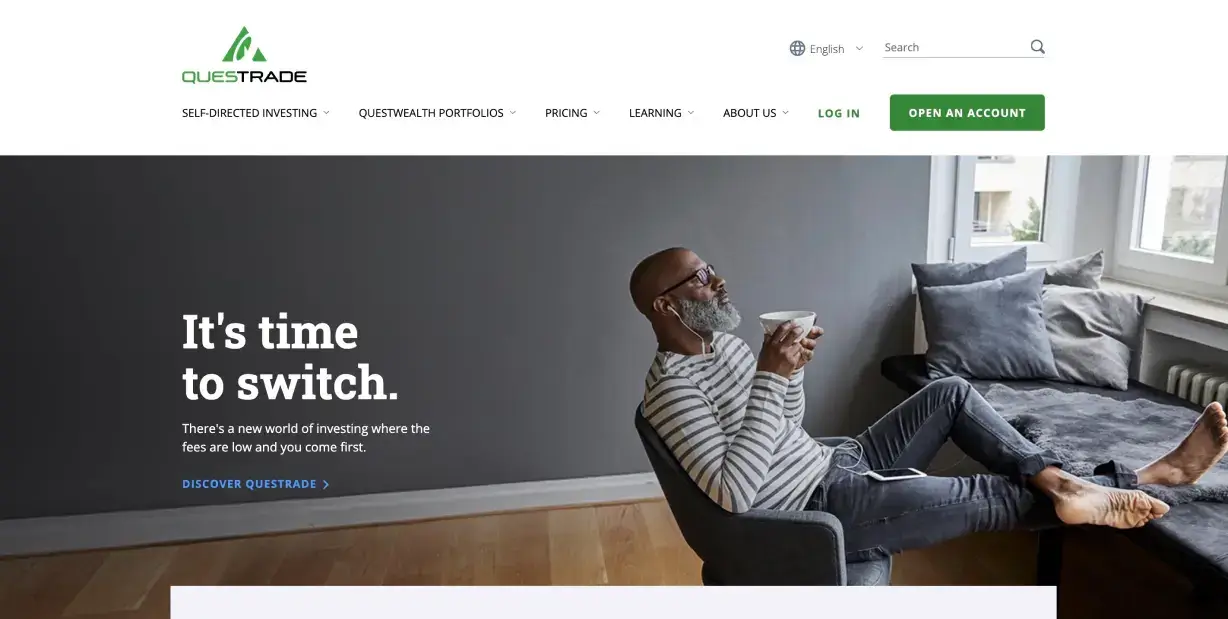Click the Questrade logo
This screenshot has width=1228, height=619.
coord(244,55)
